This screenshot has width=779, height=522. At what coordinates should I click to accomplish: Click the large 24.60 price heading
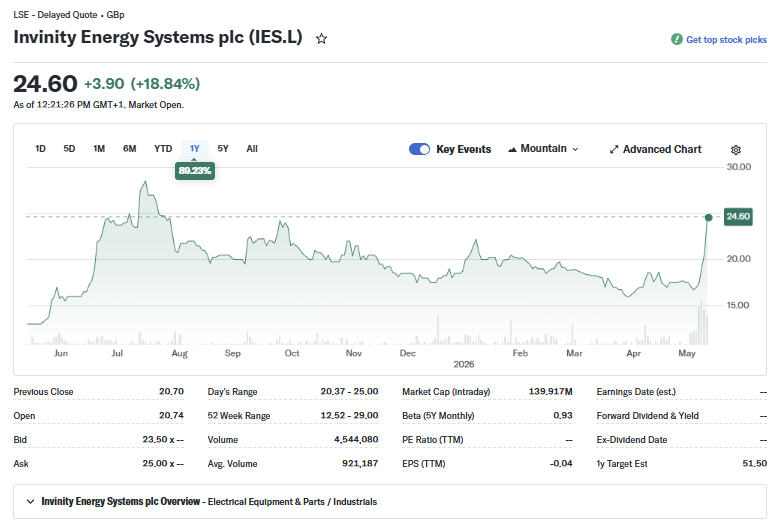point(45,83)
